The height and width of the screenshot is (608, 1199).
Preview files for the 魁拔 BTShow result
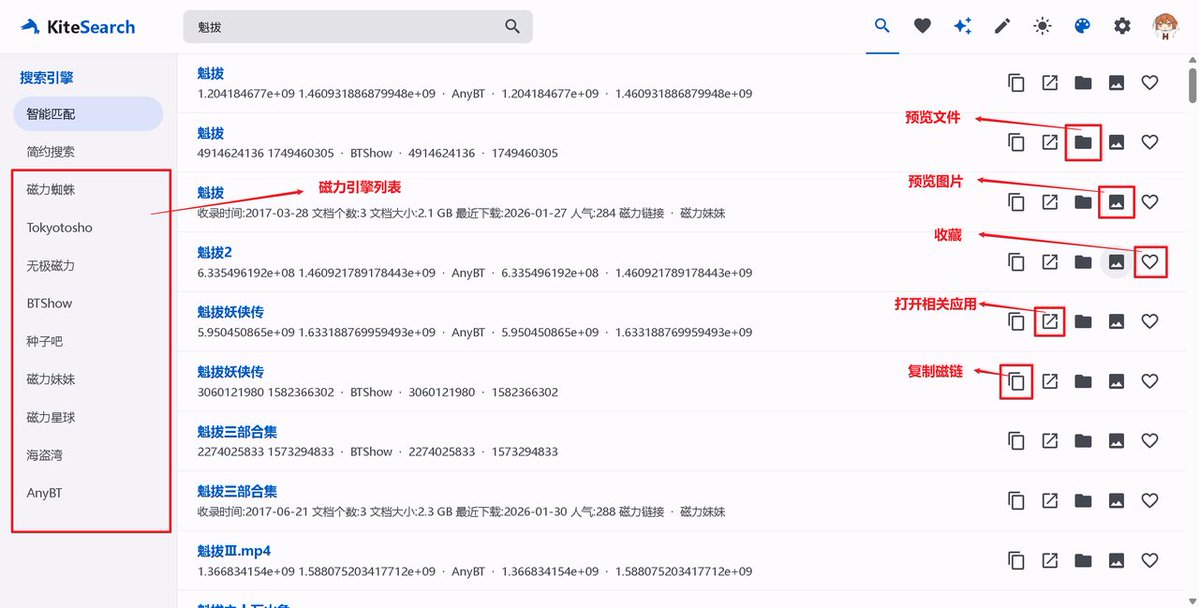point(1083,142)
